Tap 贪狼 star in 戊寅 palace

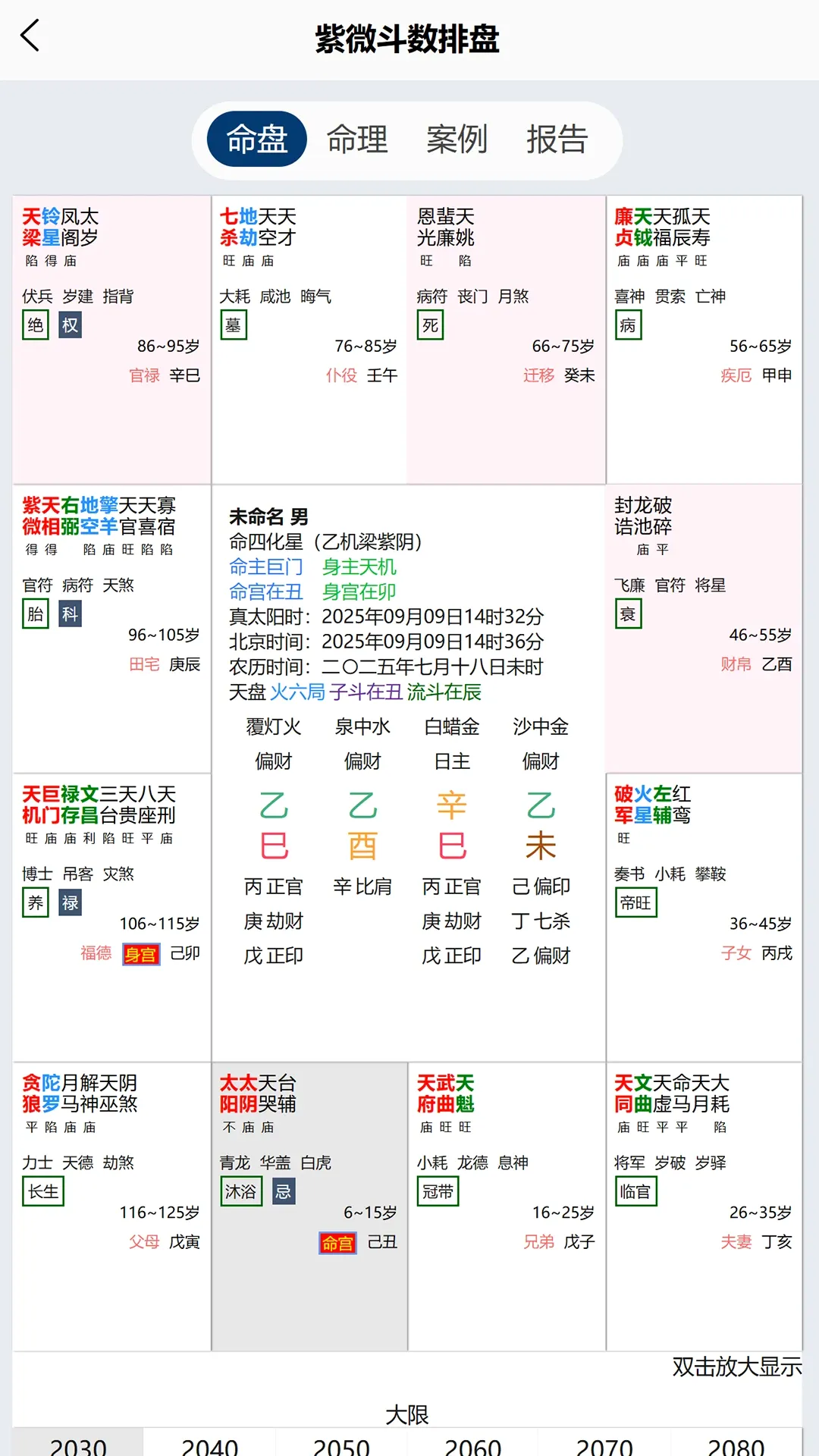coord(32,1094)
